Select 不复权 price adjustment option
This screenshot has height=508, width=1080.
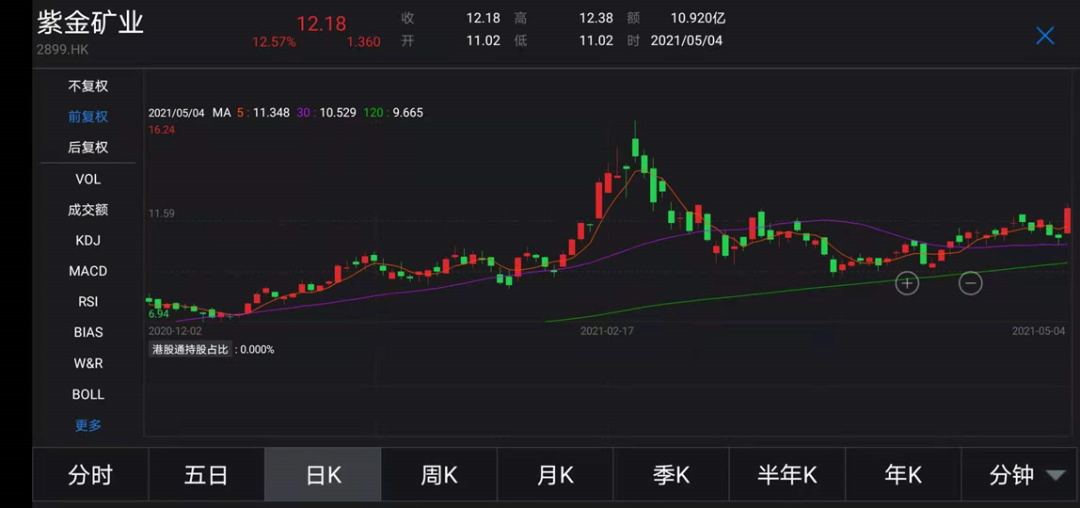point(88,87)
